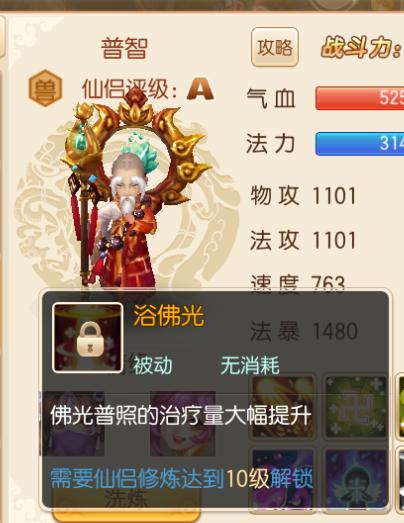
Task: Click the blue 法力 mana bar
Action: (x=360, y=144)
